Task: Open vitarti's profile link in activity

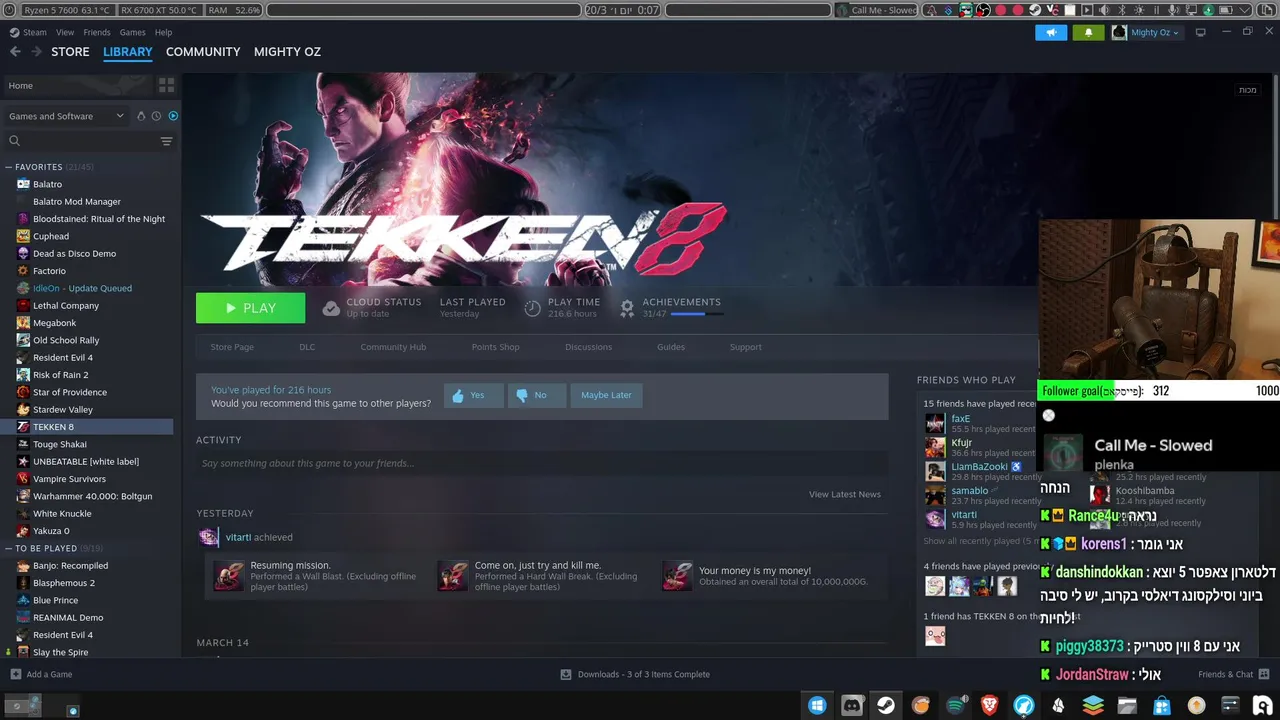Action: pos(238,537)
